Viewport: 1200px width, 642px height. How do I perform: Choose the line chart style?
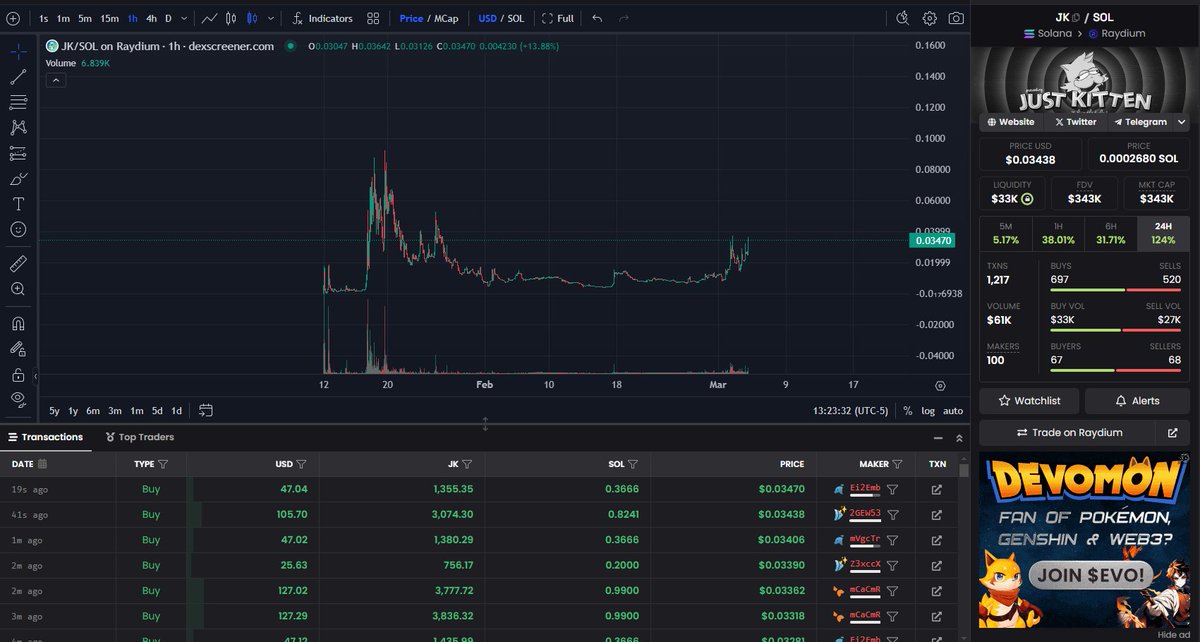(209, 18)
